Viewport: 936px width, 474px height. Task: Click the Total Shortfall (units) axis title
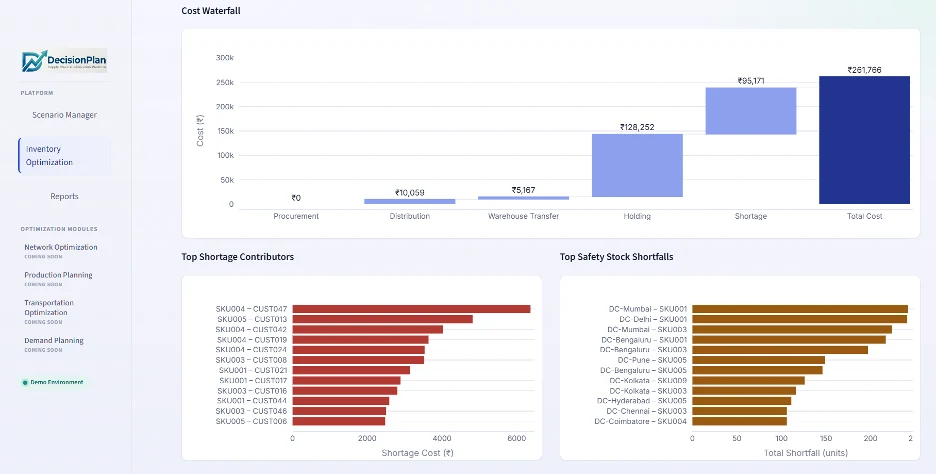click(x=806, y=453)
